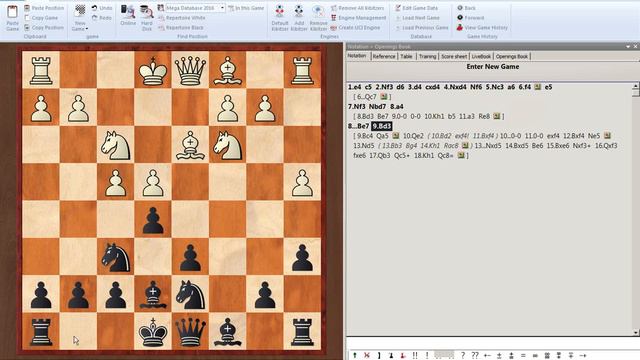
Task: Undo the last move
Action: pyautogui.click(x=102, y=8)
